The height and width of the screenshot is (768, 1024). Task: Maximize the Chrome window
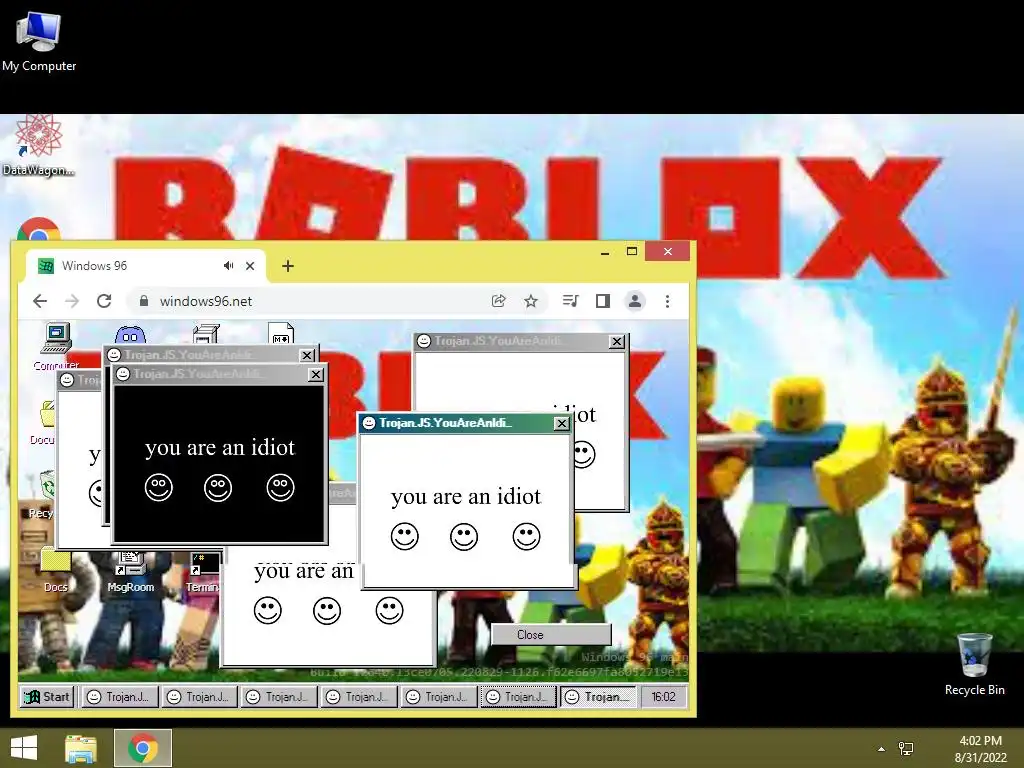pos(632,251)
